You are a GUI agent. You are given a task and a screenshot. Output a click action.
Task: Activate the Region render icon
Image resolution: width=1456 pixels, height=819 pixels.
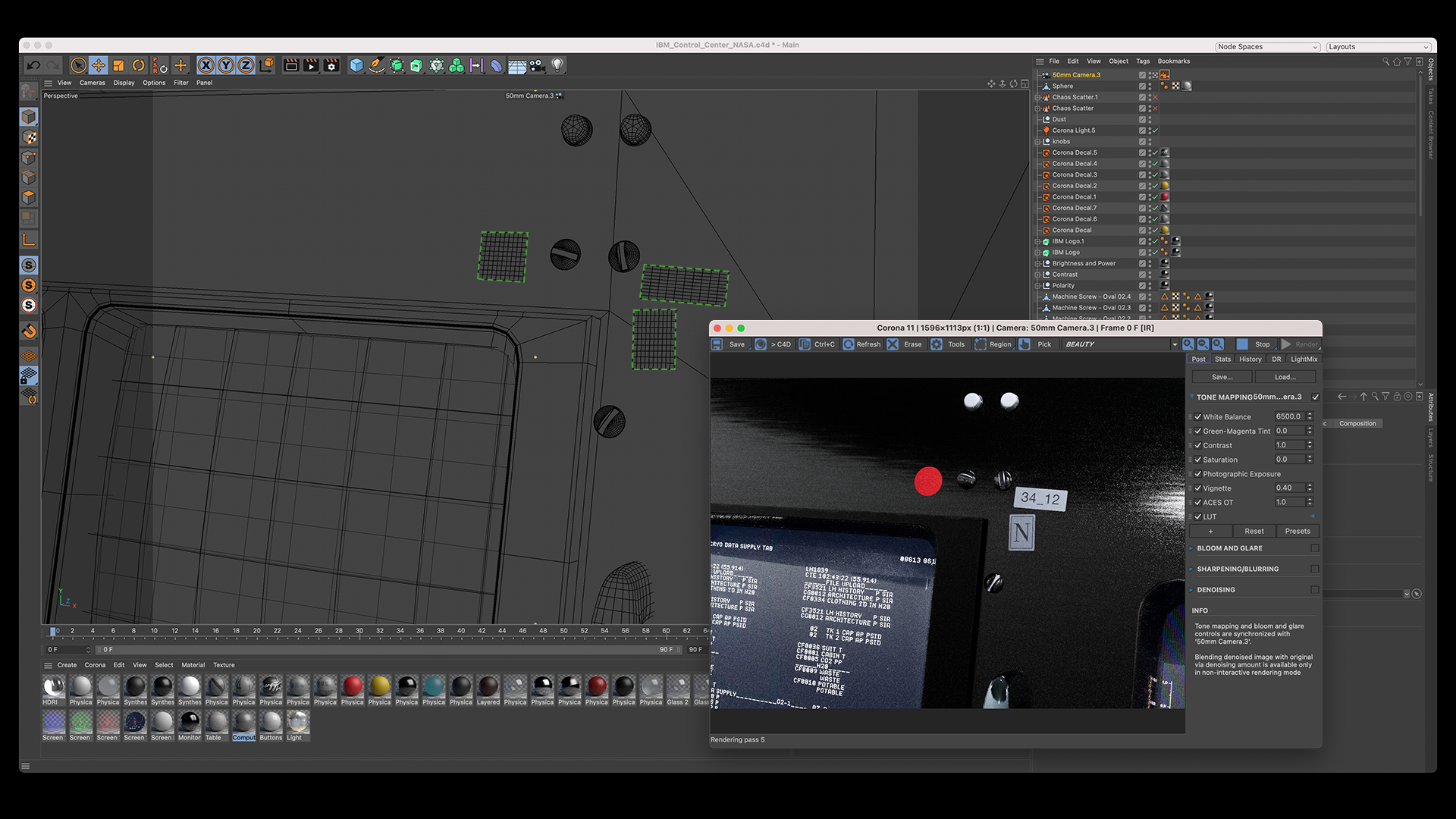pyautogui.click(x=993, y=344)
